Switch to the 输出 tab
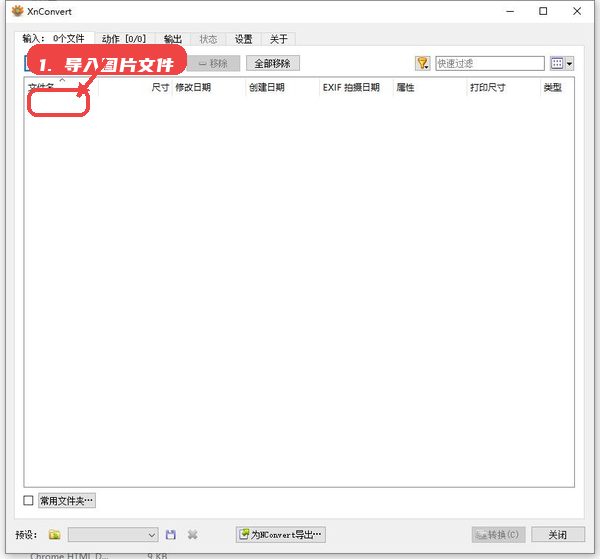The height and width of the screenshot is (559, 600). click(x=173, y=39)
